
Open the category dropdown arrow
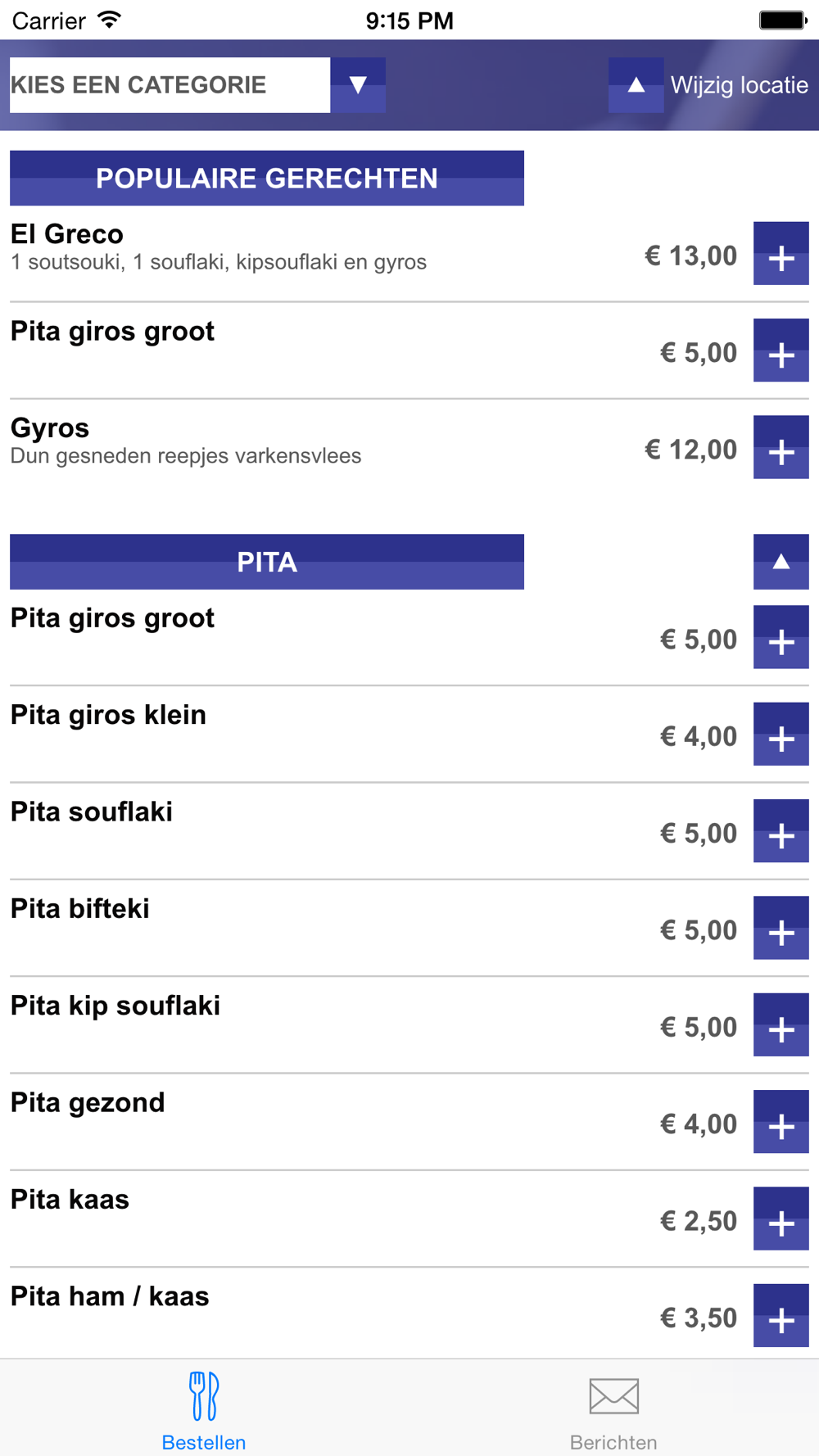tap(358, 85)
